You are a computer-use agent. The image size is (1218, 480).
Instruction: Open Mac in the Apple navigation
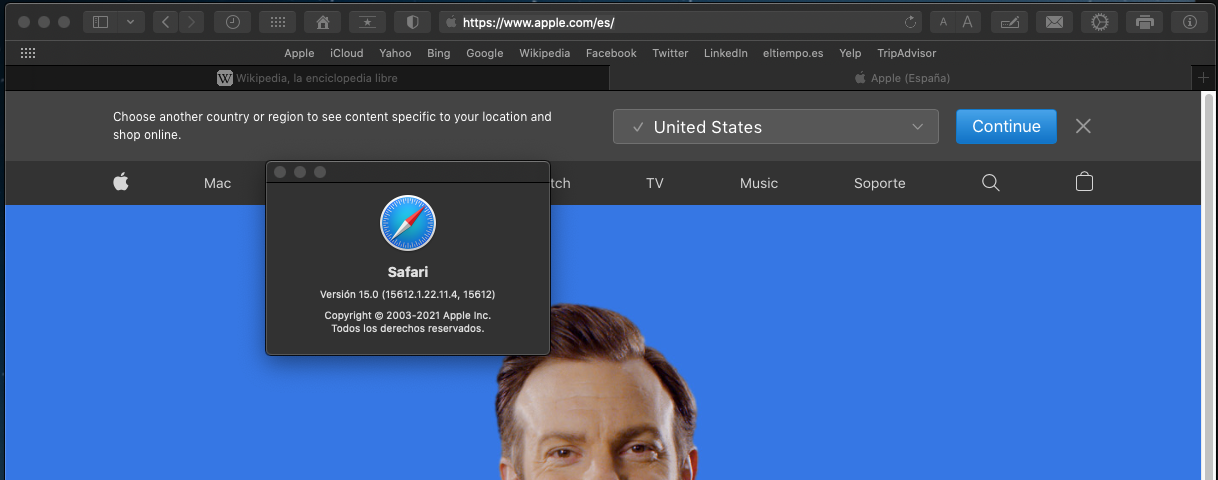click(x=218, y=183)
